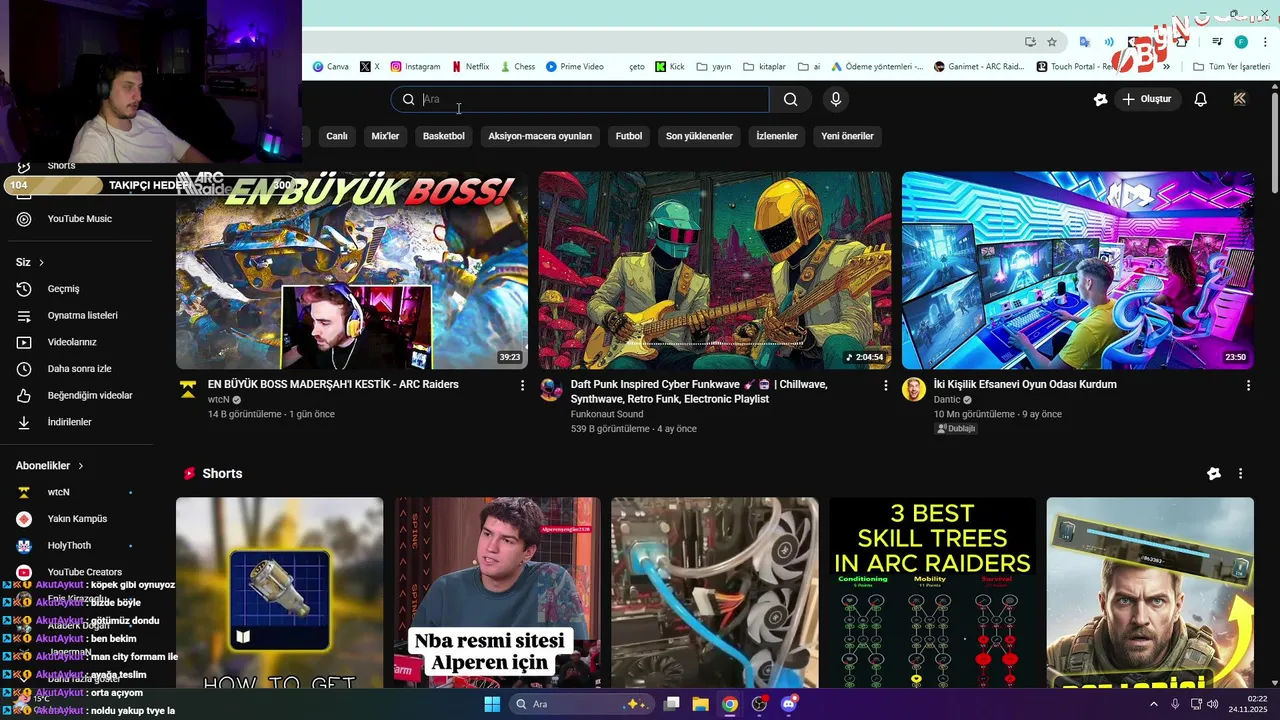Expand the Abonelikler section chevron
Image resolution: width=1280 pixels, height=720 pixels.
(81, 466)
